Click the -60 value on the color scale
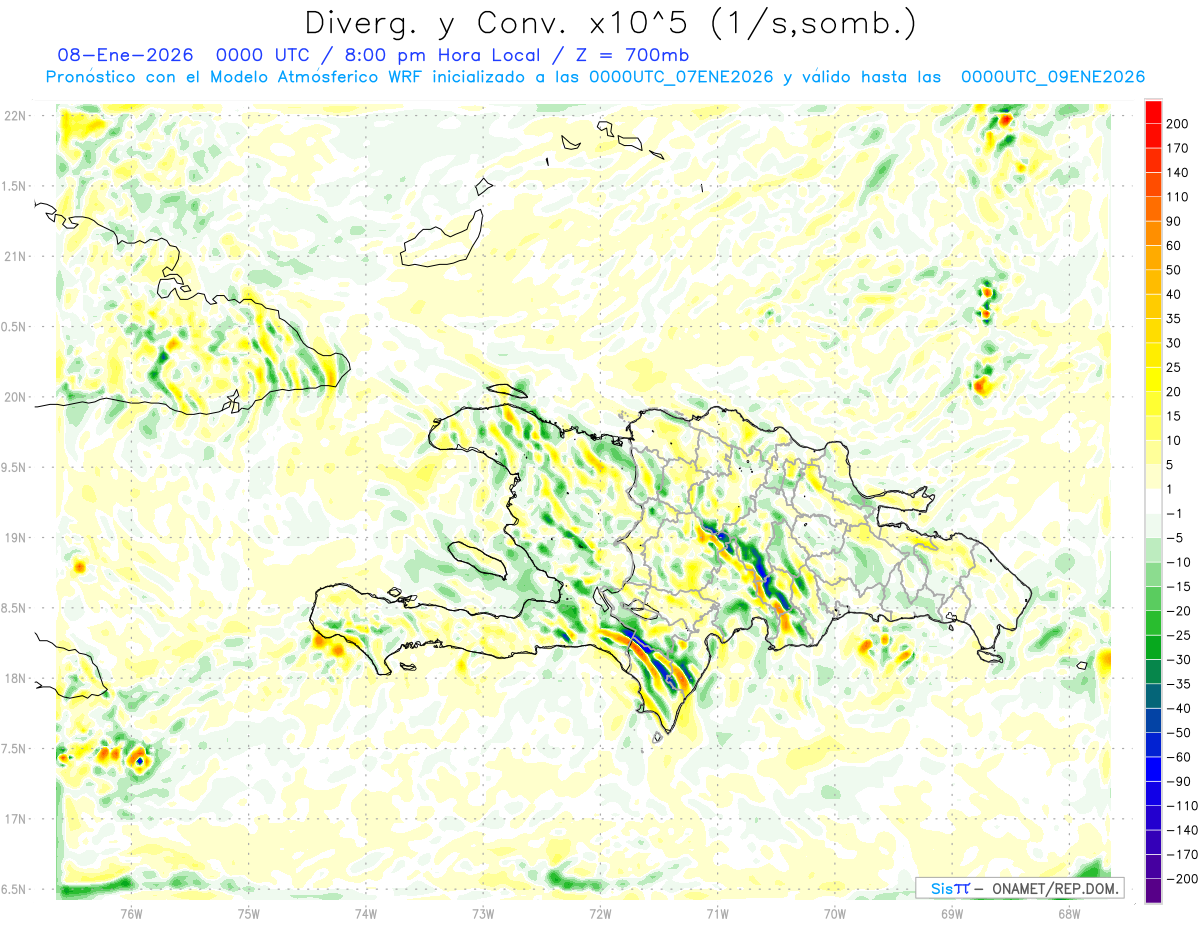 coord(1180,757)
